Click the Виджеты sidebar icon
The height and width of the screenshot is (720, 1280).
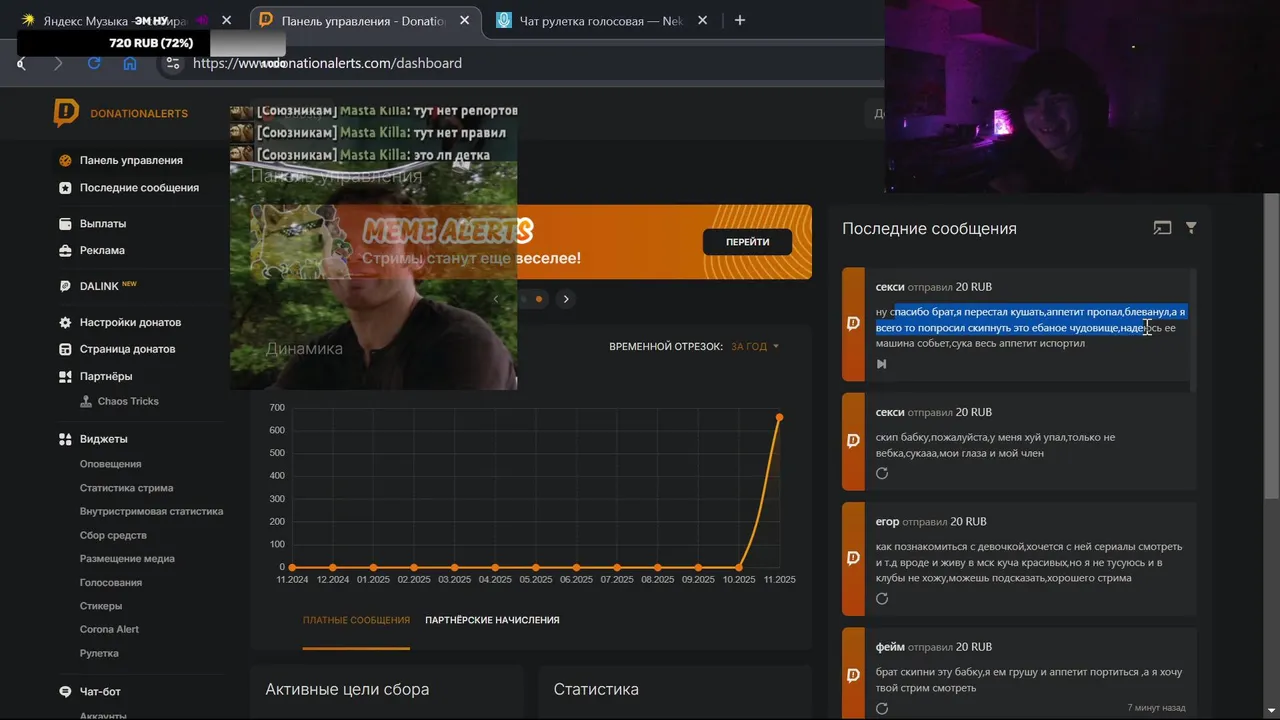(x=65, y=439)
